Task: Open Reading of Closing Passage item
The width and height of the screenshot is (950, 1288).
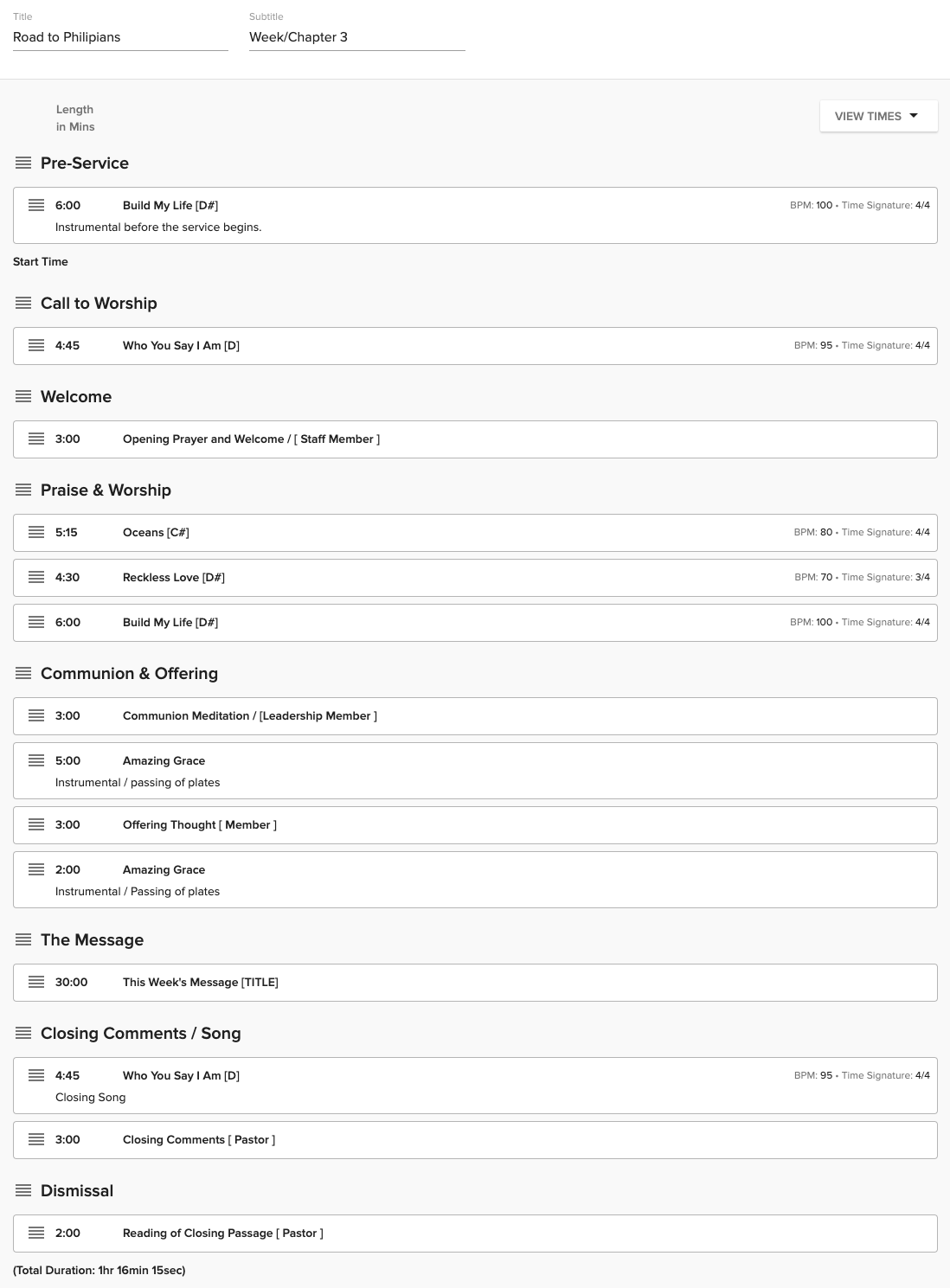Action: pyautogui.click(x=222, y=1233)
